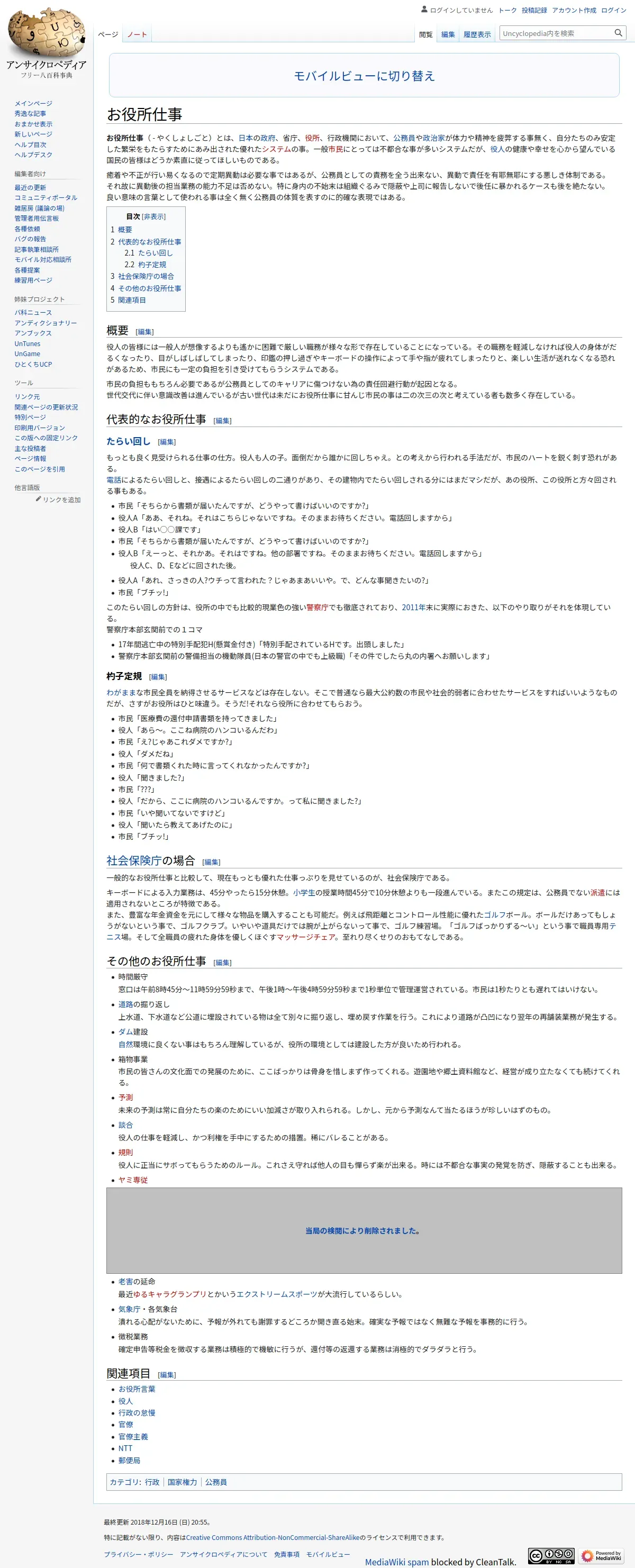The width and height of the screenshot is (635, 1568).
Task: Open コミュニティポータル sidebar link
Action: [46, 198]
